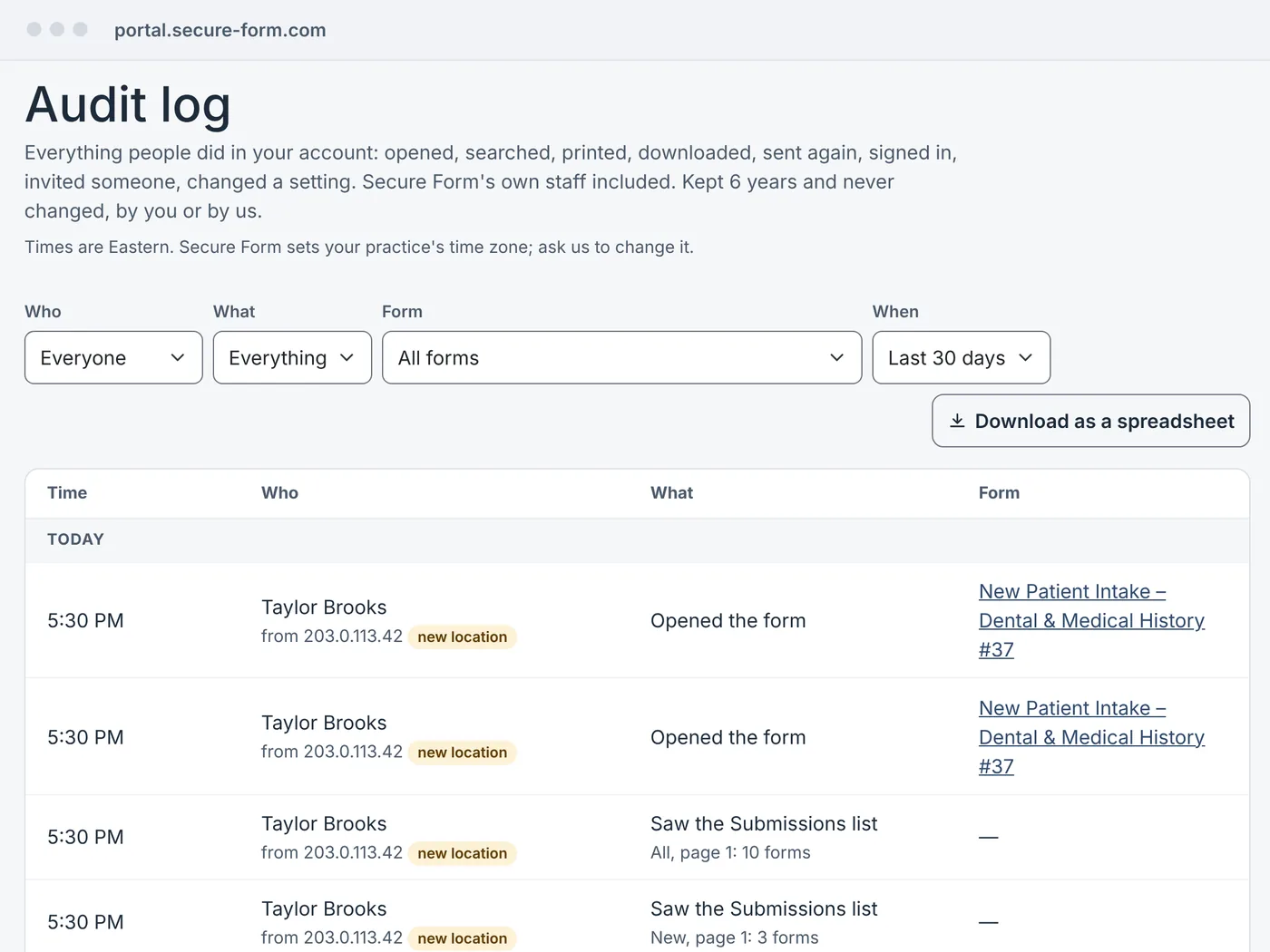Click new location badge in first Opened the form row
The width and height of the screenshot is (1270, 952).
[x=463, y=636]
